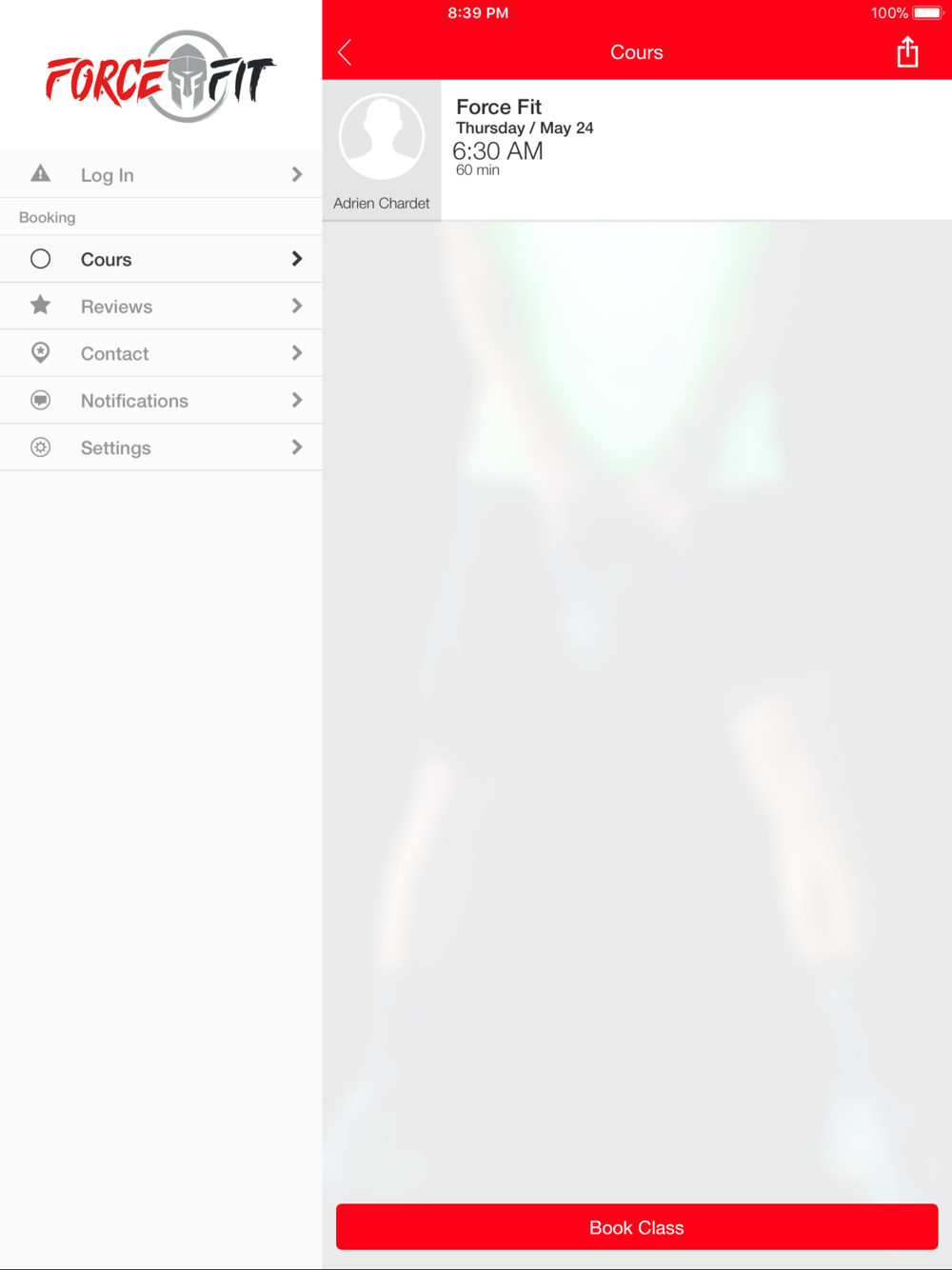Expand the Notifications row chevron

click(297, 400)
